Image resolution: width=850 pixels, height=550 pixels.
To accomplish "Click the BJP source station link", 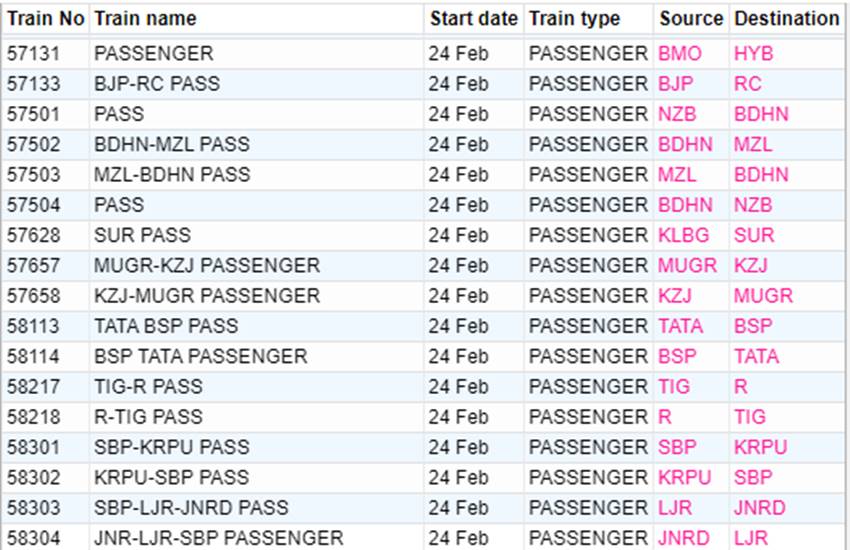I will click(x=675, y=84).
